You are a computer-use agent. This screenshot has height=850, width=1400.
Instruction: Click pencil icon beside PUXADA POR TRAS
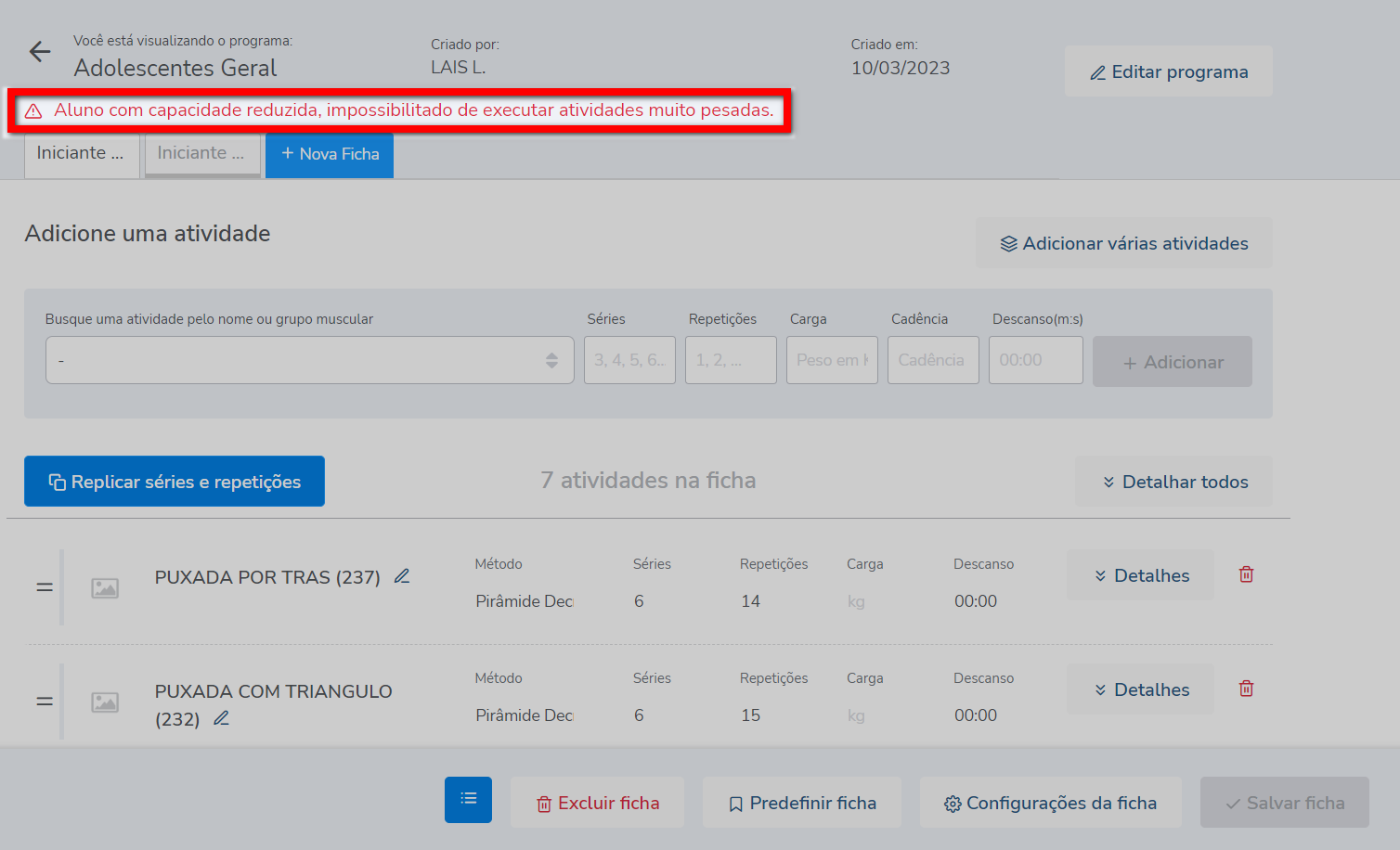tap(402, 576)
